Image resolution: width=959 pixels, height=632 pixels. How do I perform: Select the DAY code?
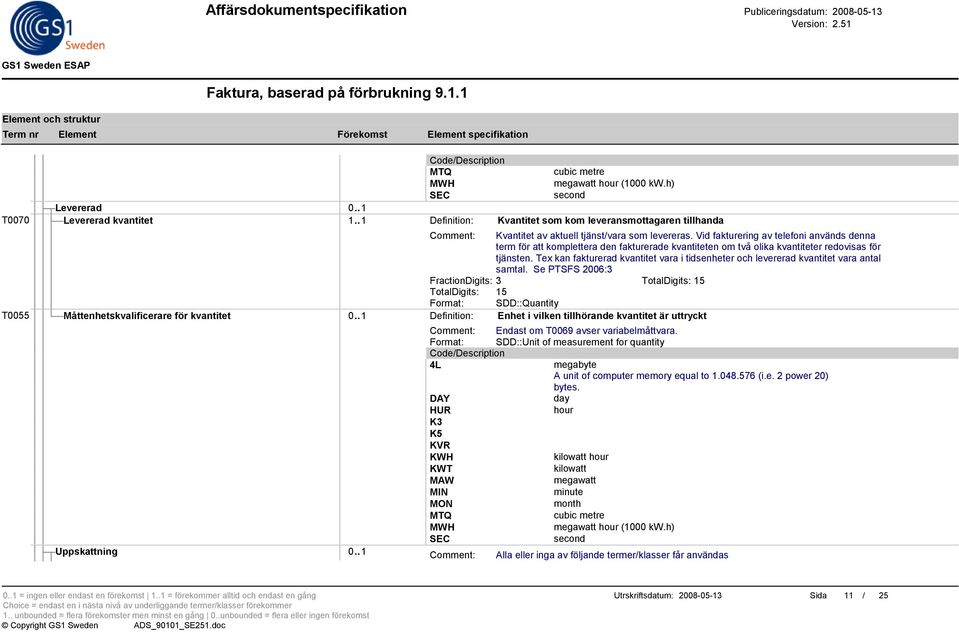[x=440, y=398]
